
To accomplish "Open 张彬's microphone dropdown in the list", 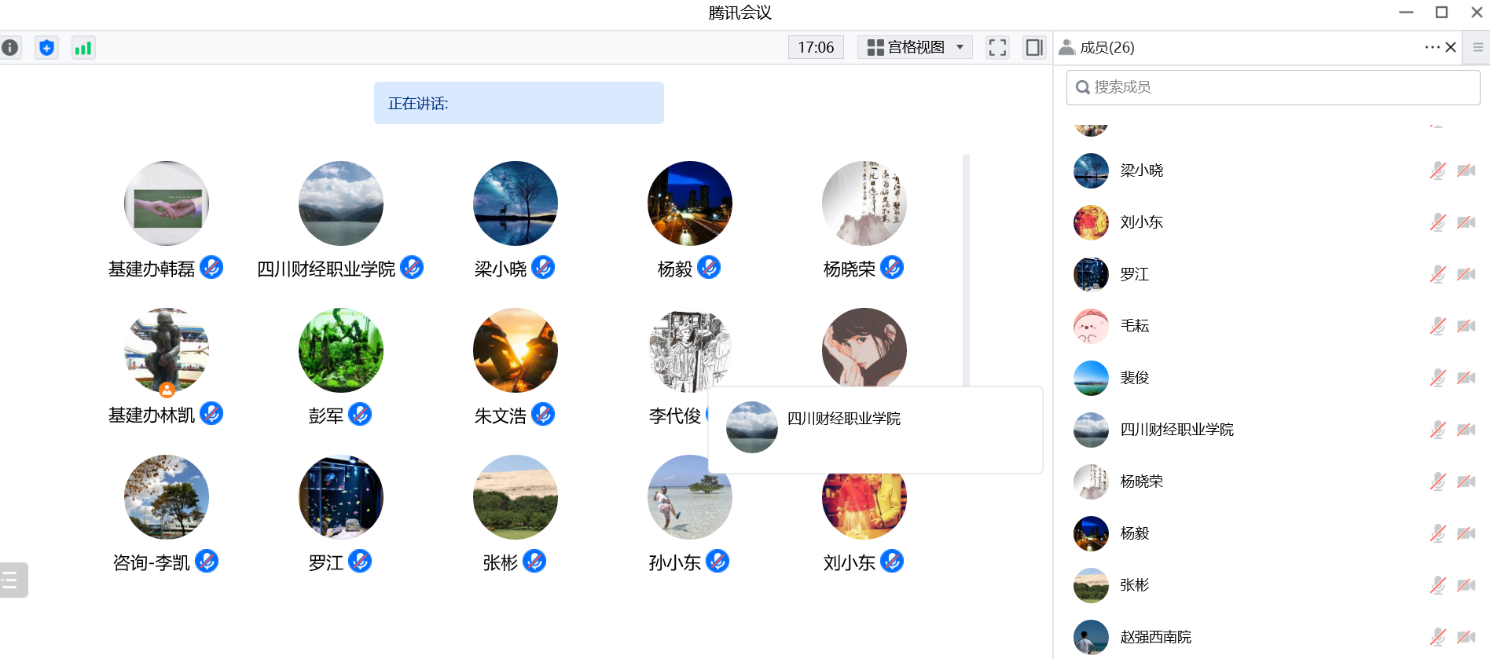I will (x=1437, y=585).
